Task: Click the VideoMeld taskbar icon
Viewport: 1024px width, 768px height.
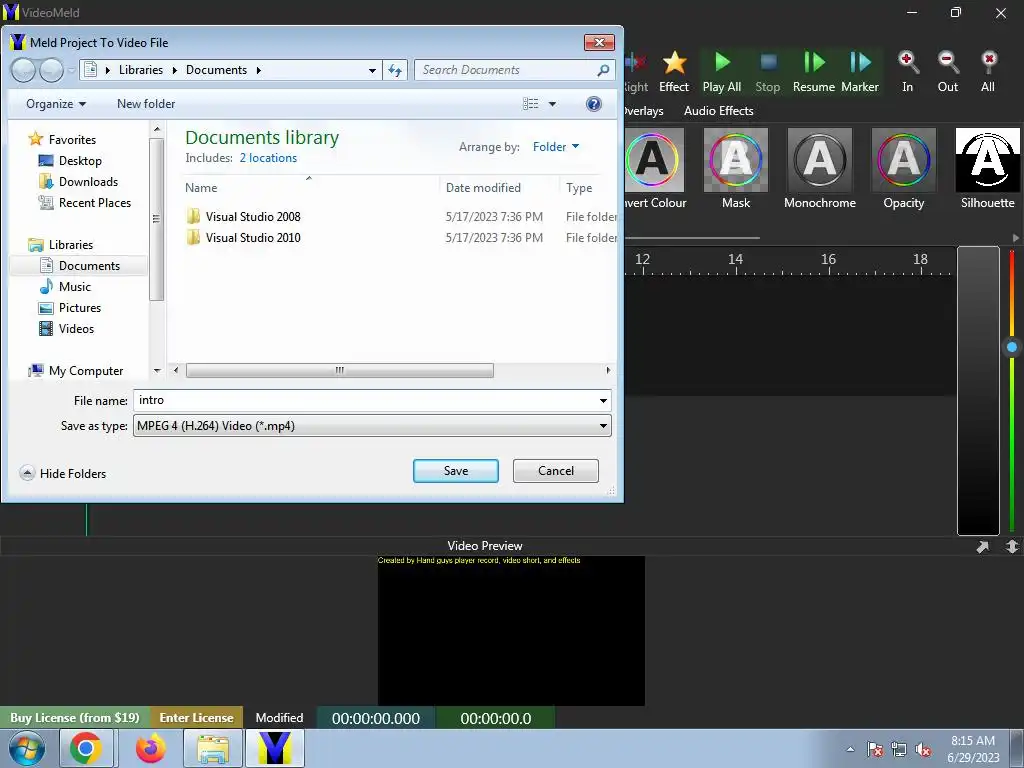Action: pyautogui.click(x=275, y=748)
